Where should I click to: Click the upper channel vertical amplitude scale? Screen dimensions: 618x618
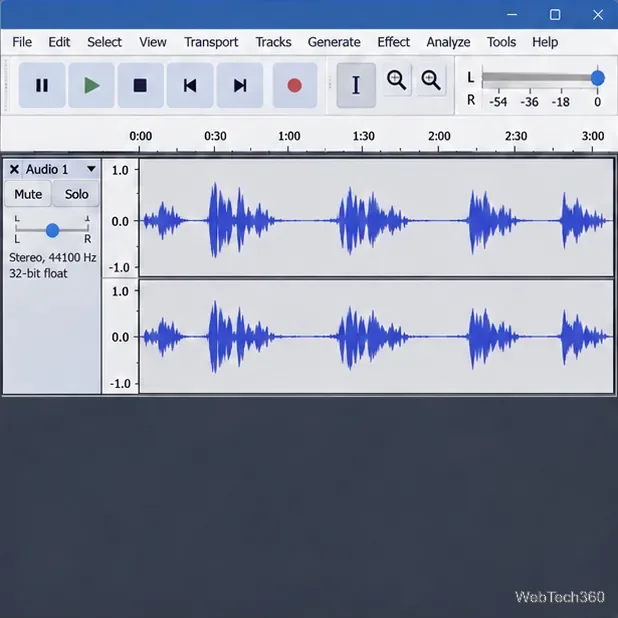[x=121, y=219]
